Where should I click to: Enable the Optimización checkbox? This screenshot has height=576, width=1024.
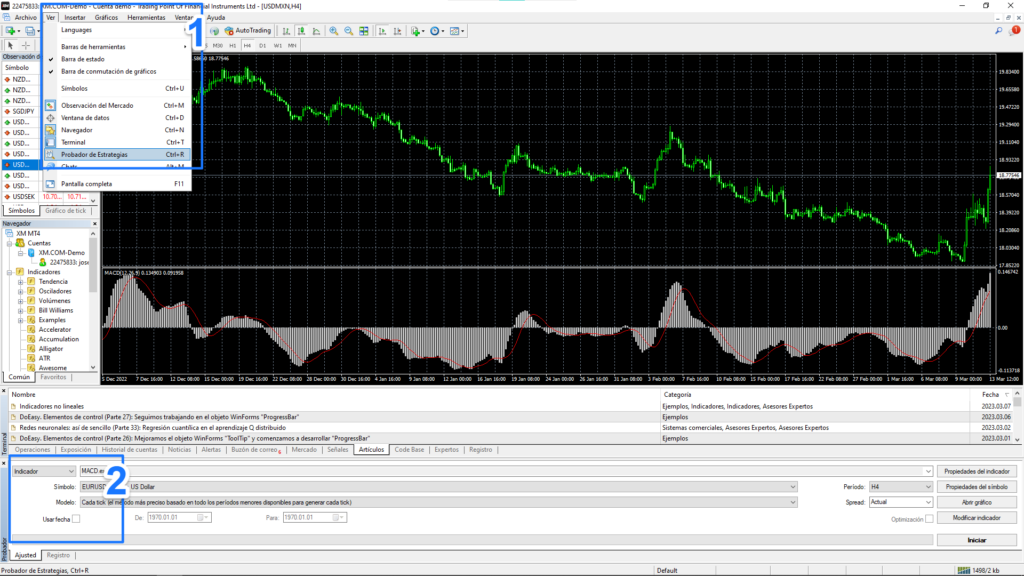(929, 519)
